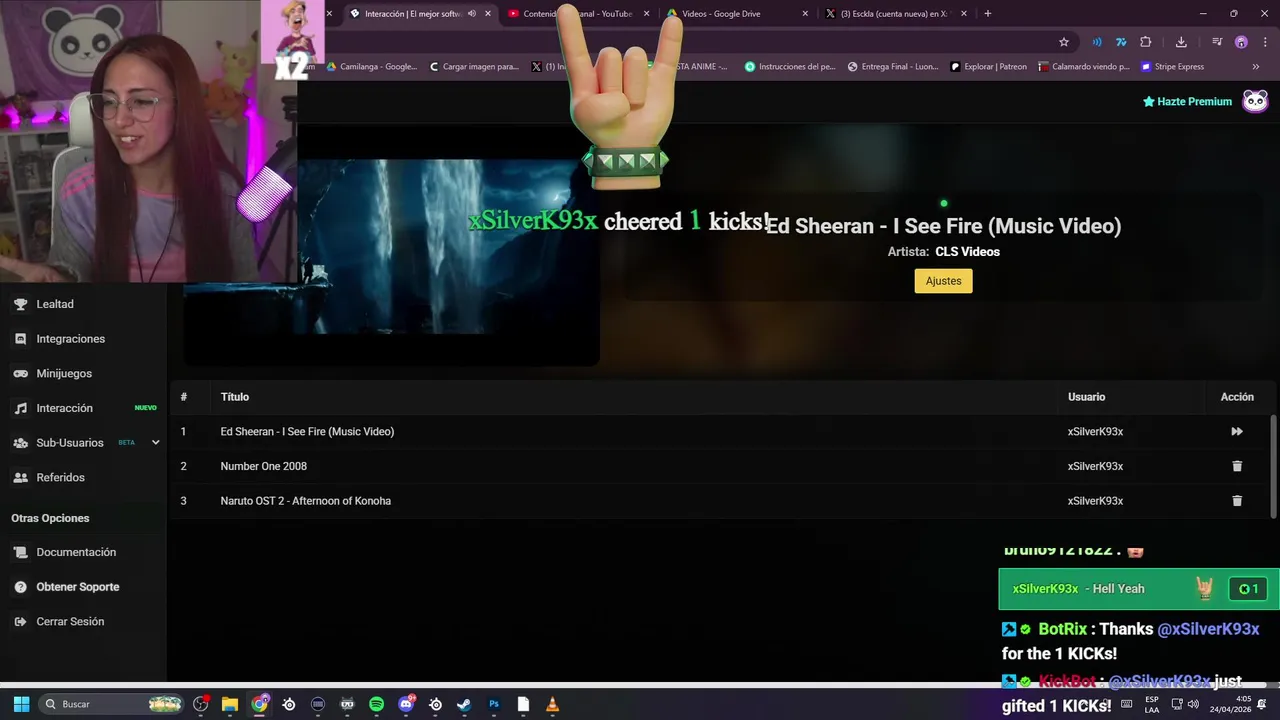Open Steam from the taskbar
The width and height of the screenshot is (1280, 720).
point(464,704)
